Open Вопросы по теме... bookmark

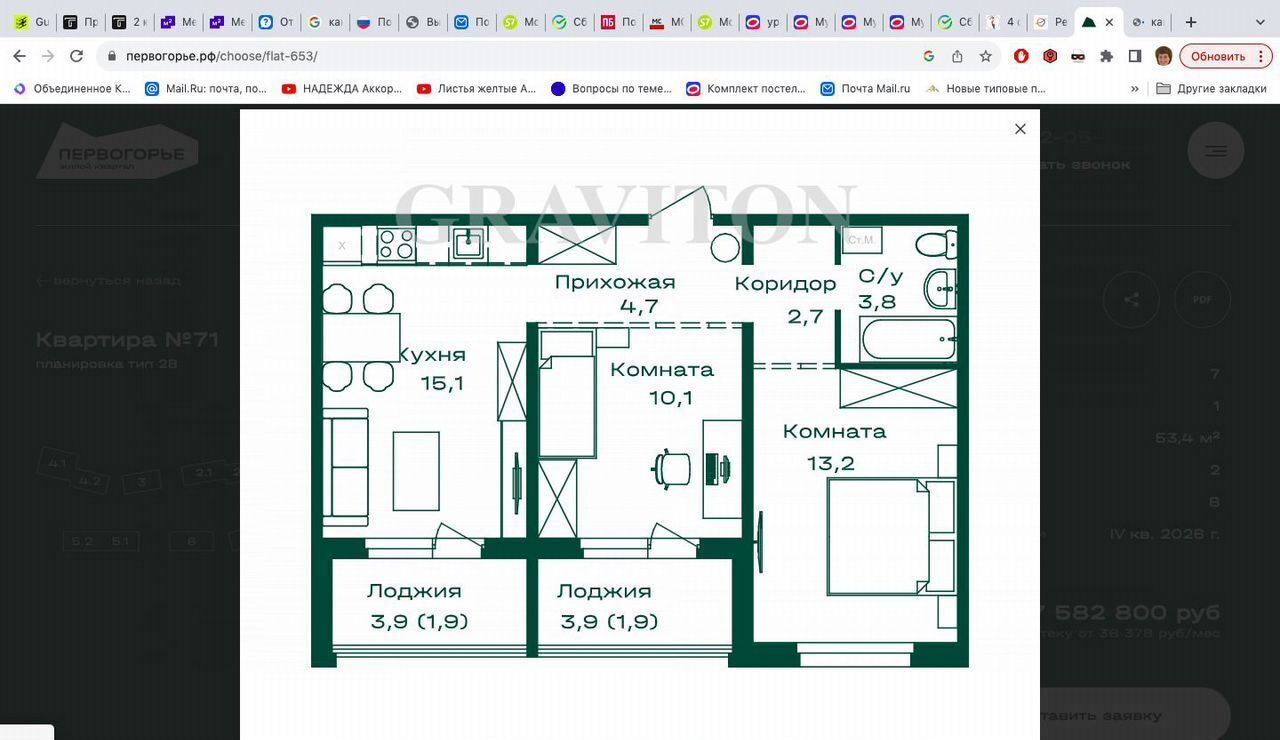(x=611, y=89)
